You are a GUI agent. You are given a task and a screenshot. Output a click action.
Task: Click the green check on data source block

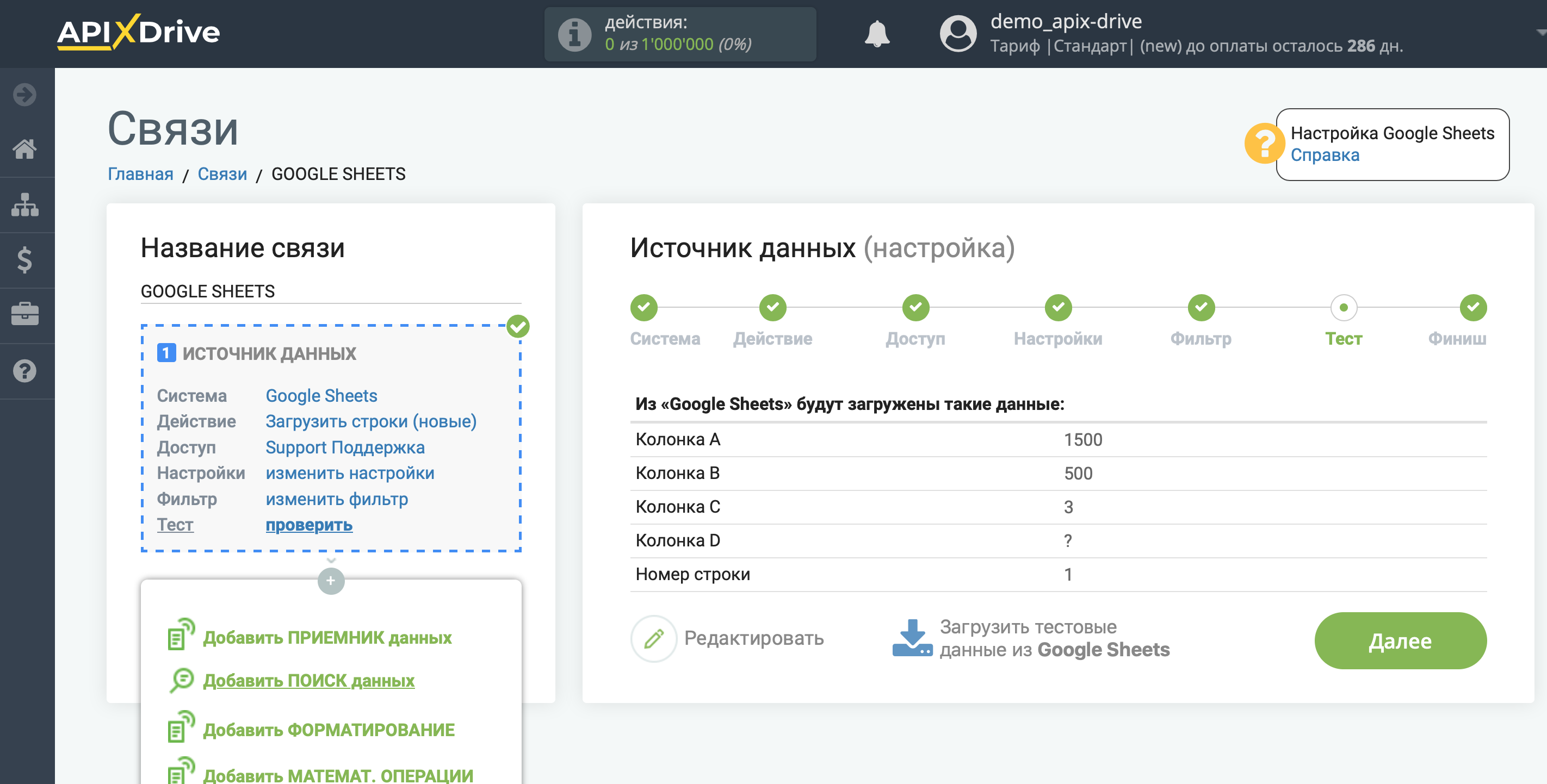pos(518,327)
